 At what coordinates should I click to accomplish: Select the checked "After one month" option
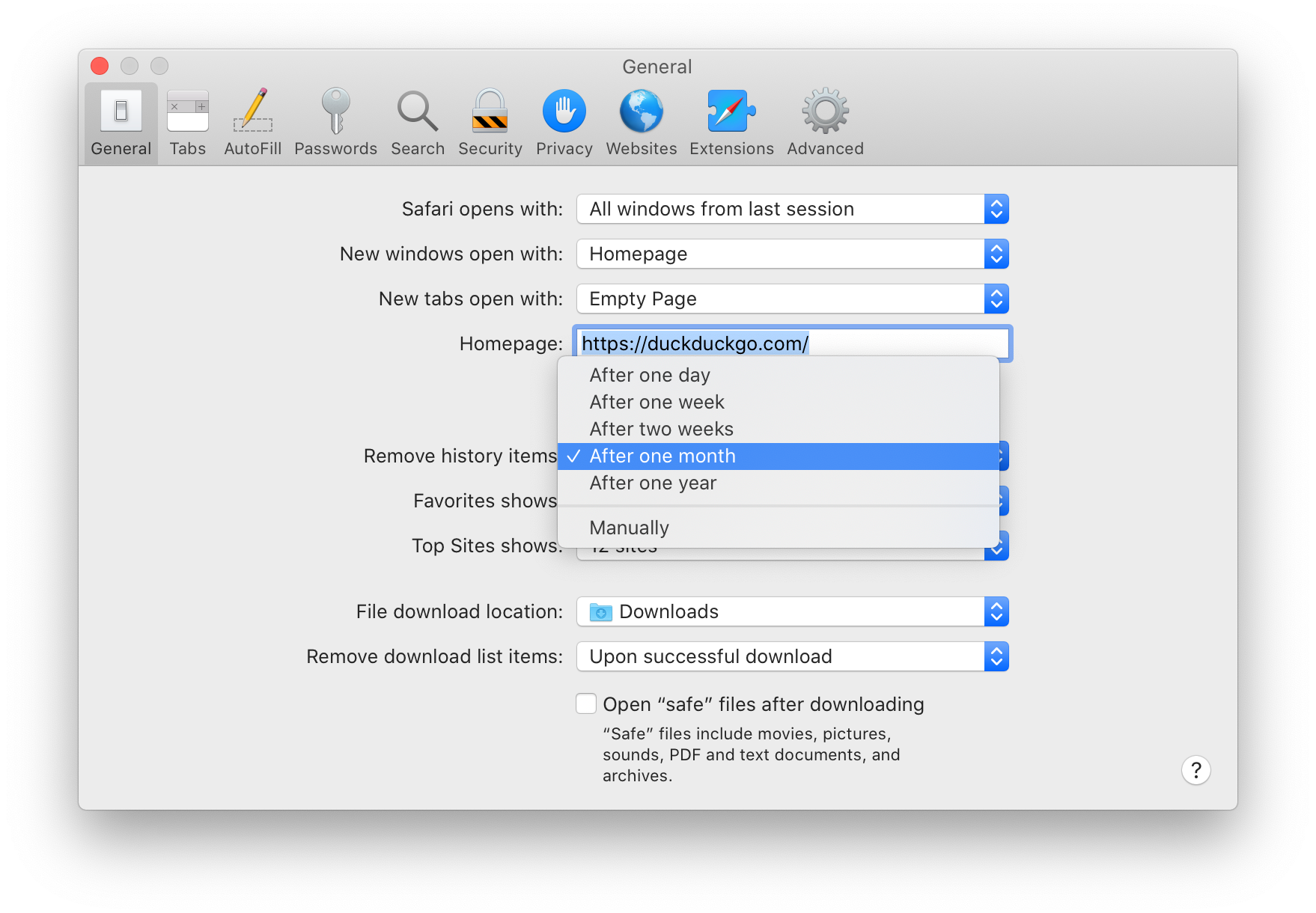(662, 456)
